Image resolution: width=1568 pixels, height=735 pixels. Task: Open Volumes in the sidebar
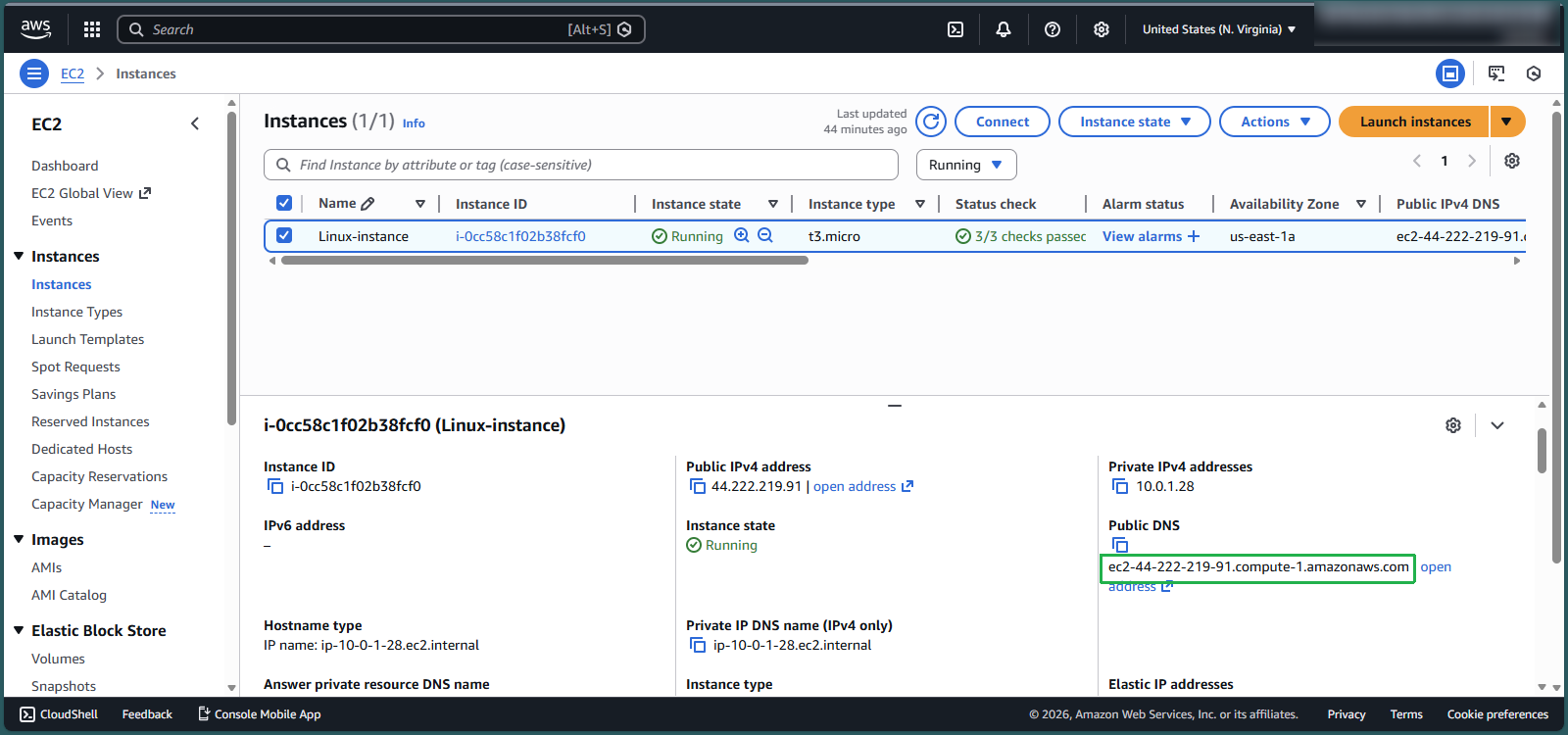click(x=58, y=659)
